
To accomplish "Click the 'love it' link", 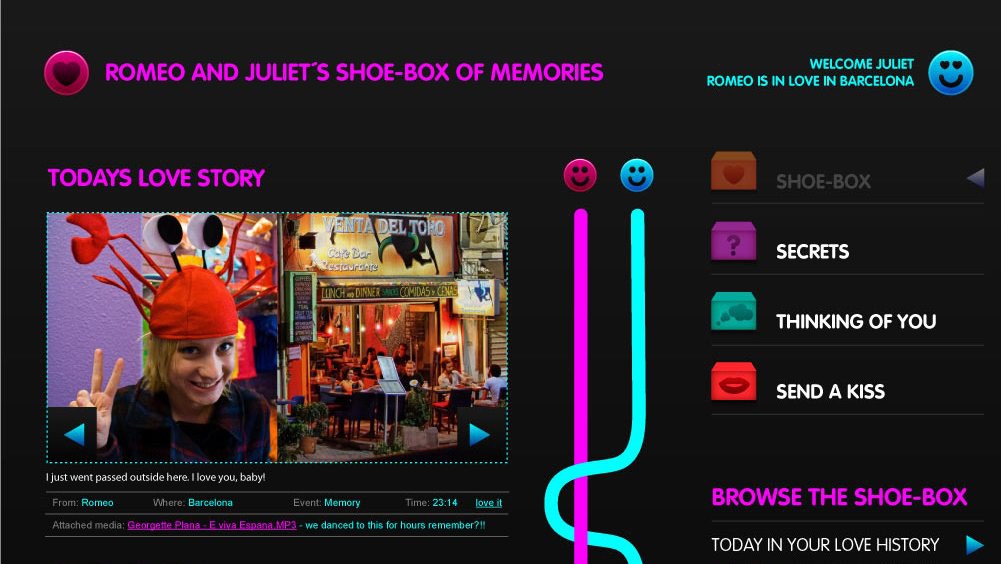I will pos(488,503).
